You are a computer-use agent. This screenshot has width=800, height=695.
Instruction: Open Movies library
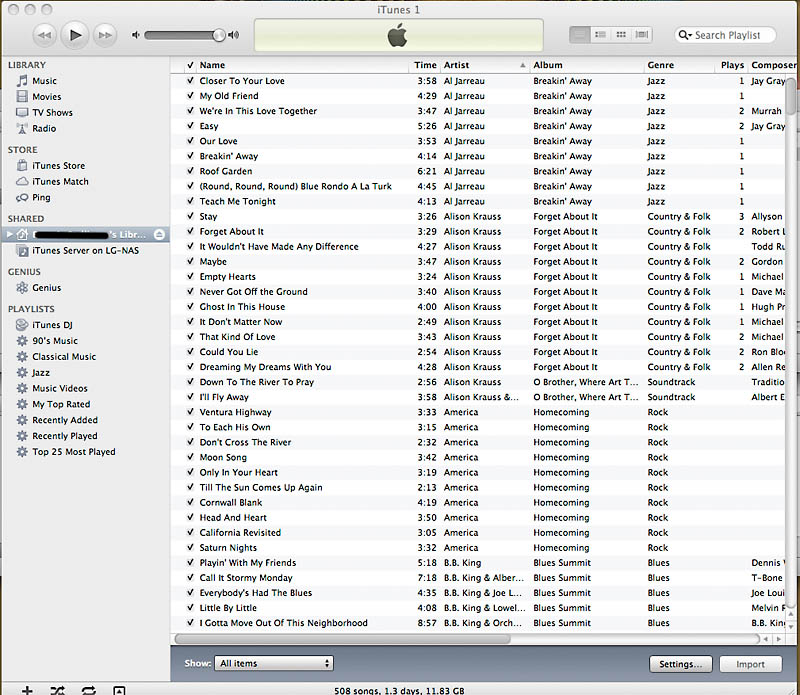click(x=46, y=96)
